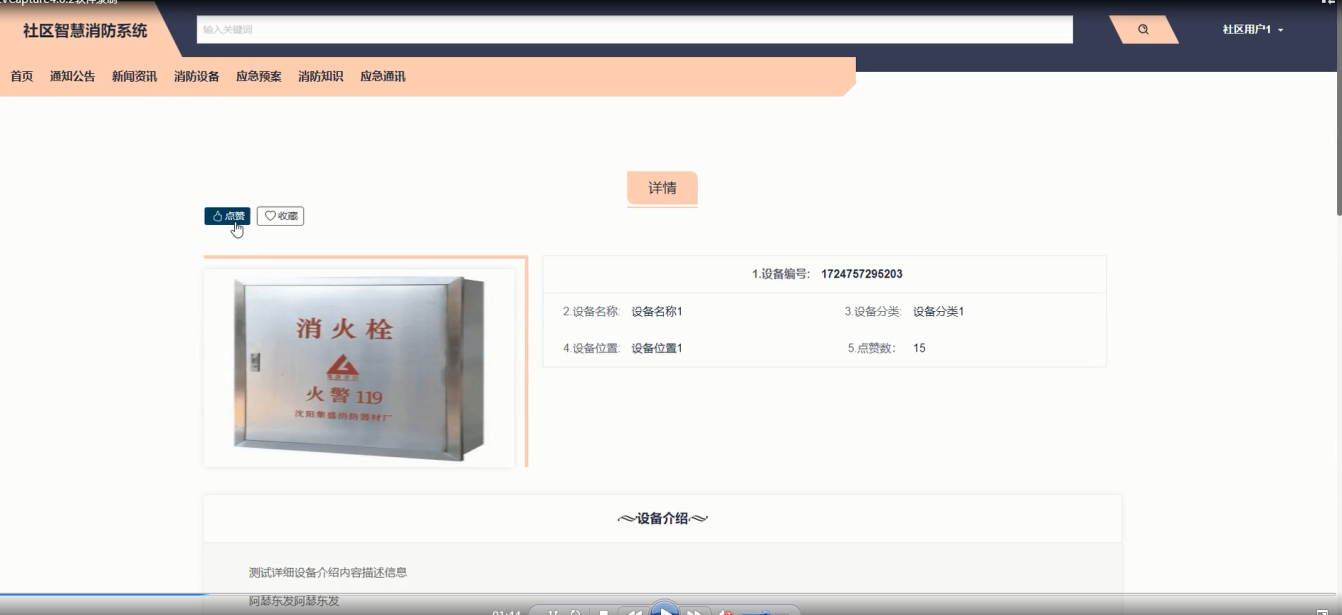Go to 首页 in navigation
The width and height of the screenshot is (1342, 615).
click(x=22, y=76)
